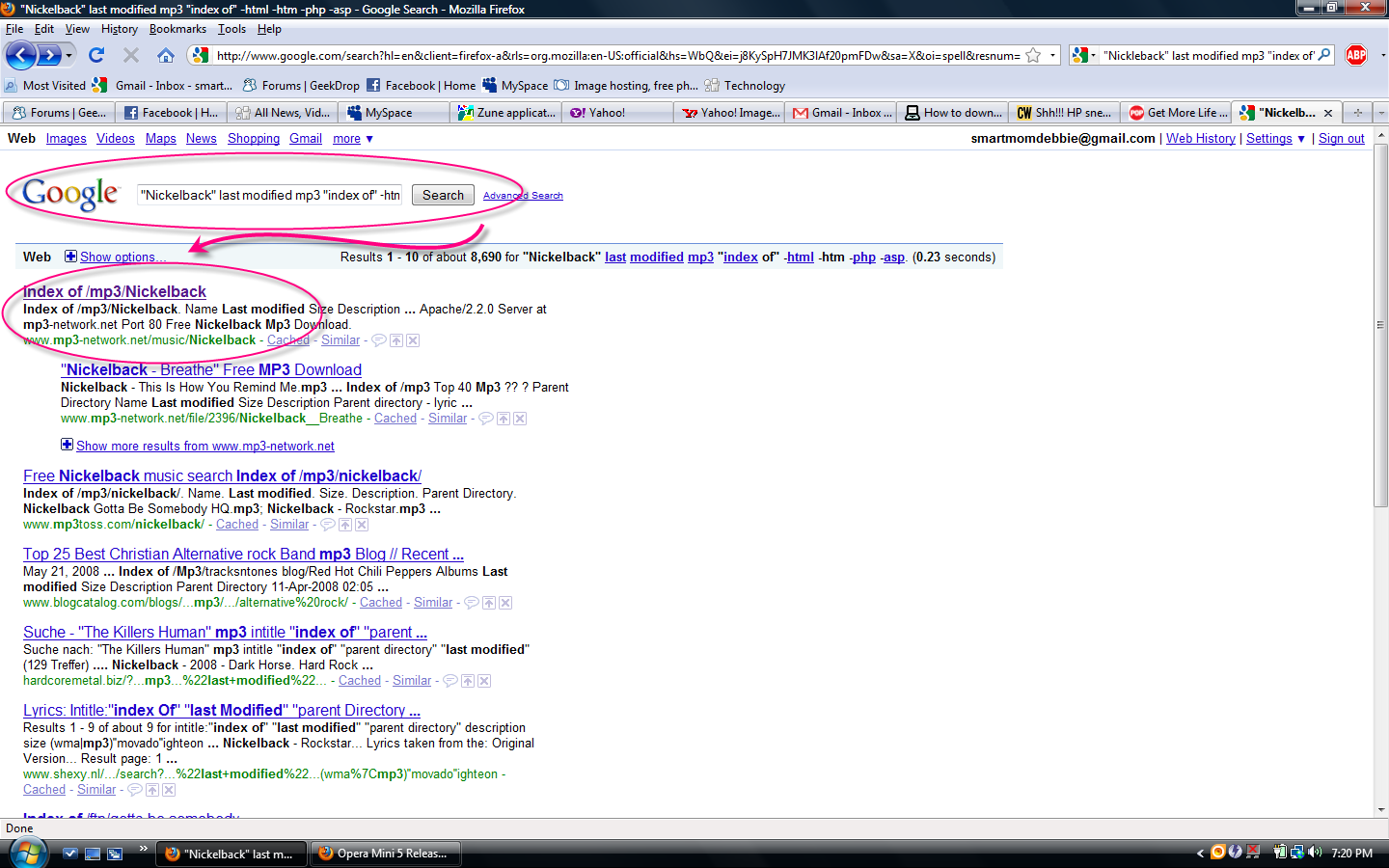The width and height of the screenshot is (1389, 868).
Task: Open the address bar history dropdown
Action: (x=1052, y=56)
